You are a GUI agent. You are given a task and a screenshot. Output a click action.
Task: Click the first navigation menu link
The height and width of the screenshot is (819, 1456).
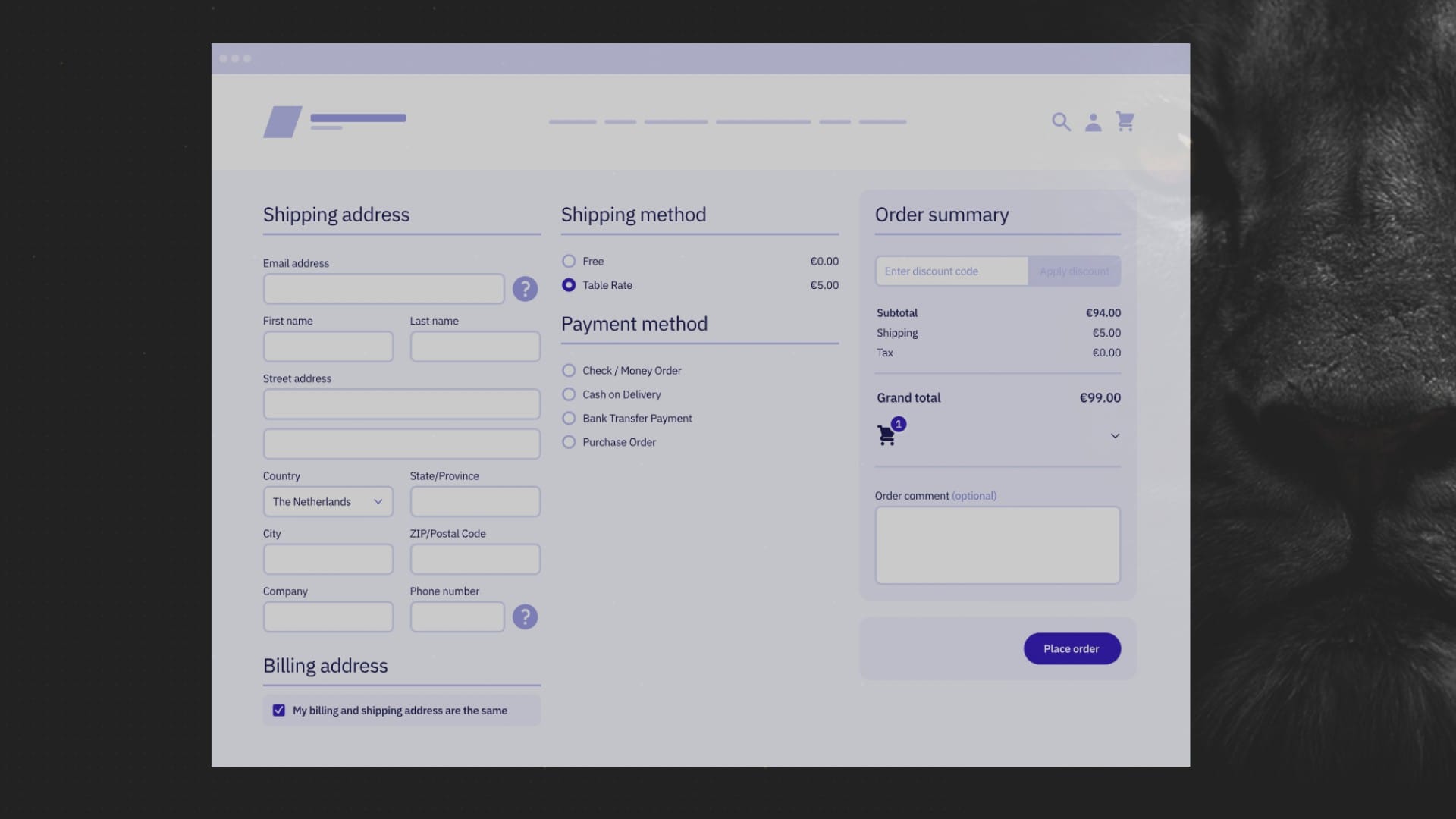click(x=572, y=121)
